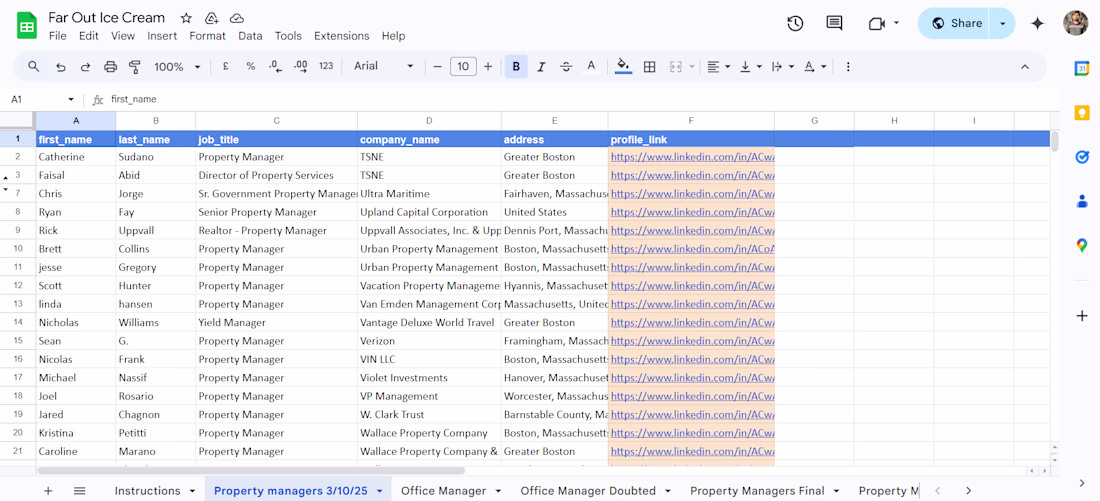
Task: Open the Extensions menu
Action: [x=342, y=36]
